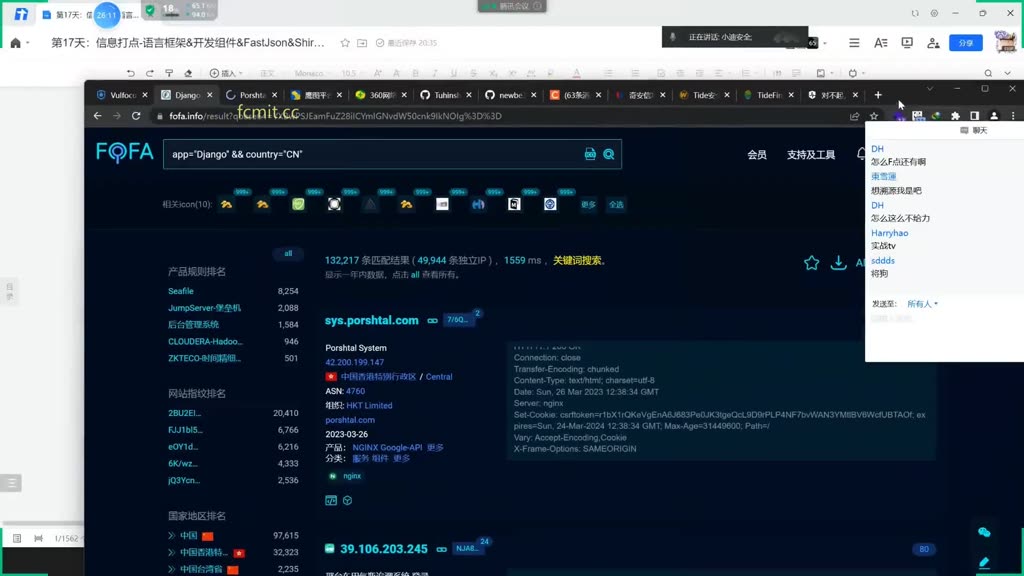Click the WeChat floating icon
The height and width of the screenshot is (576, 1024).
point(984,532)
